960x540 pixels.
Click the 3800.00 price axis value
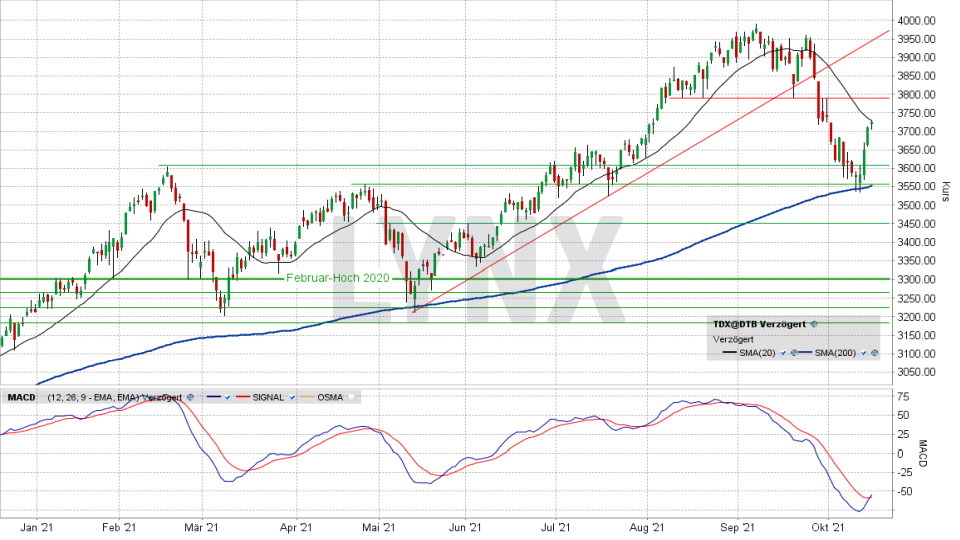[x=917, y=94]
